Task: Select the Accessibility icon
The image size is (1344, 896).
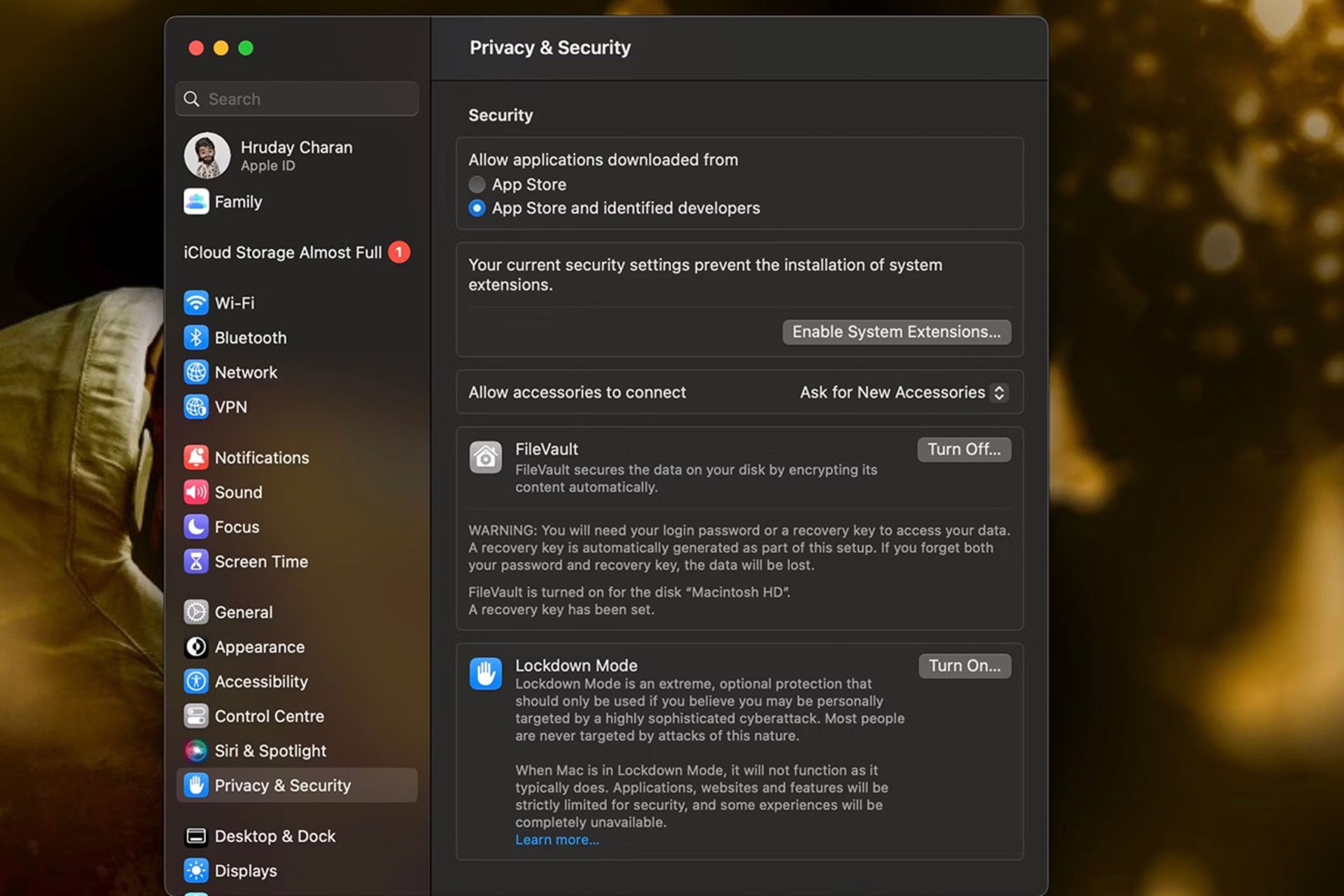Action: coord(196,681)
